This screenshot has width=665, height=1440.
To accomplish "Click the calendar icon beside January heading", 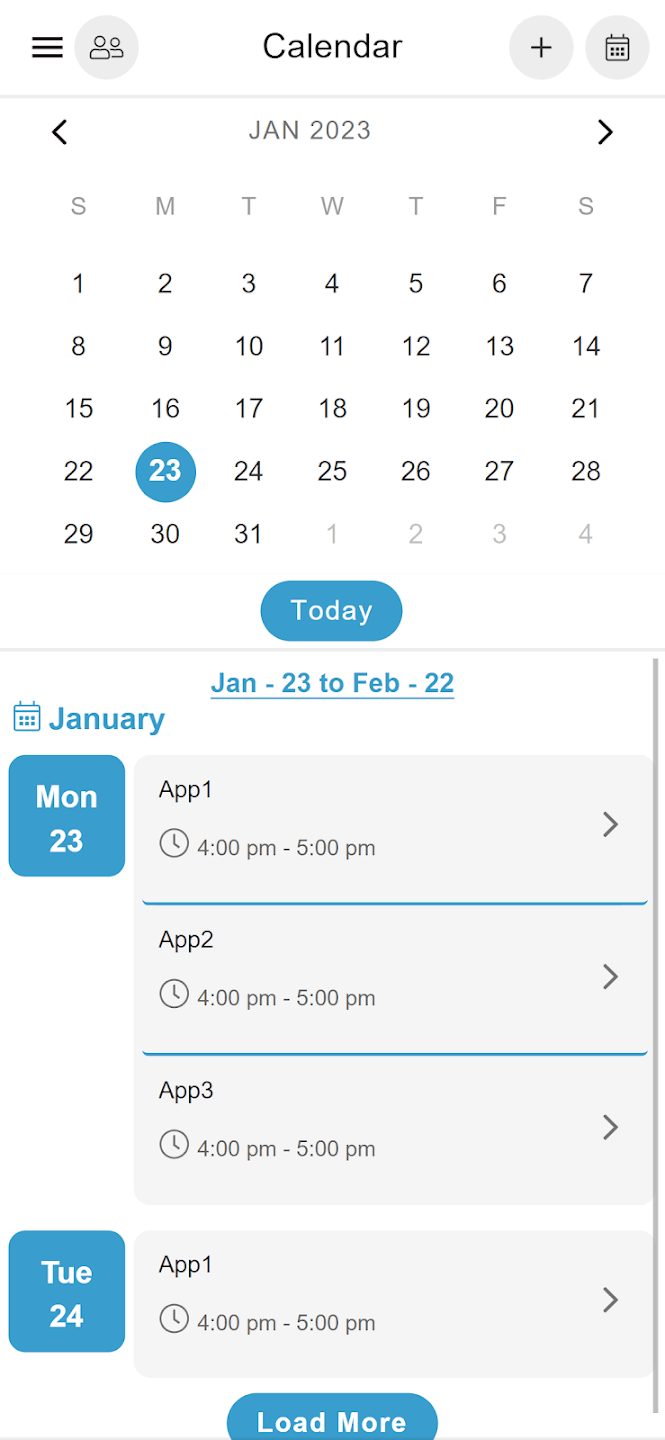I will pyautogui.click(x=27, y=717).
